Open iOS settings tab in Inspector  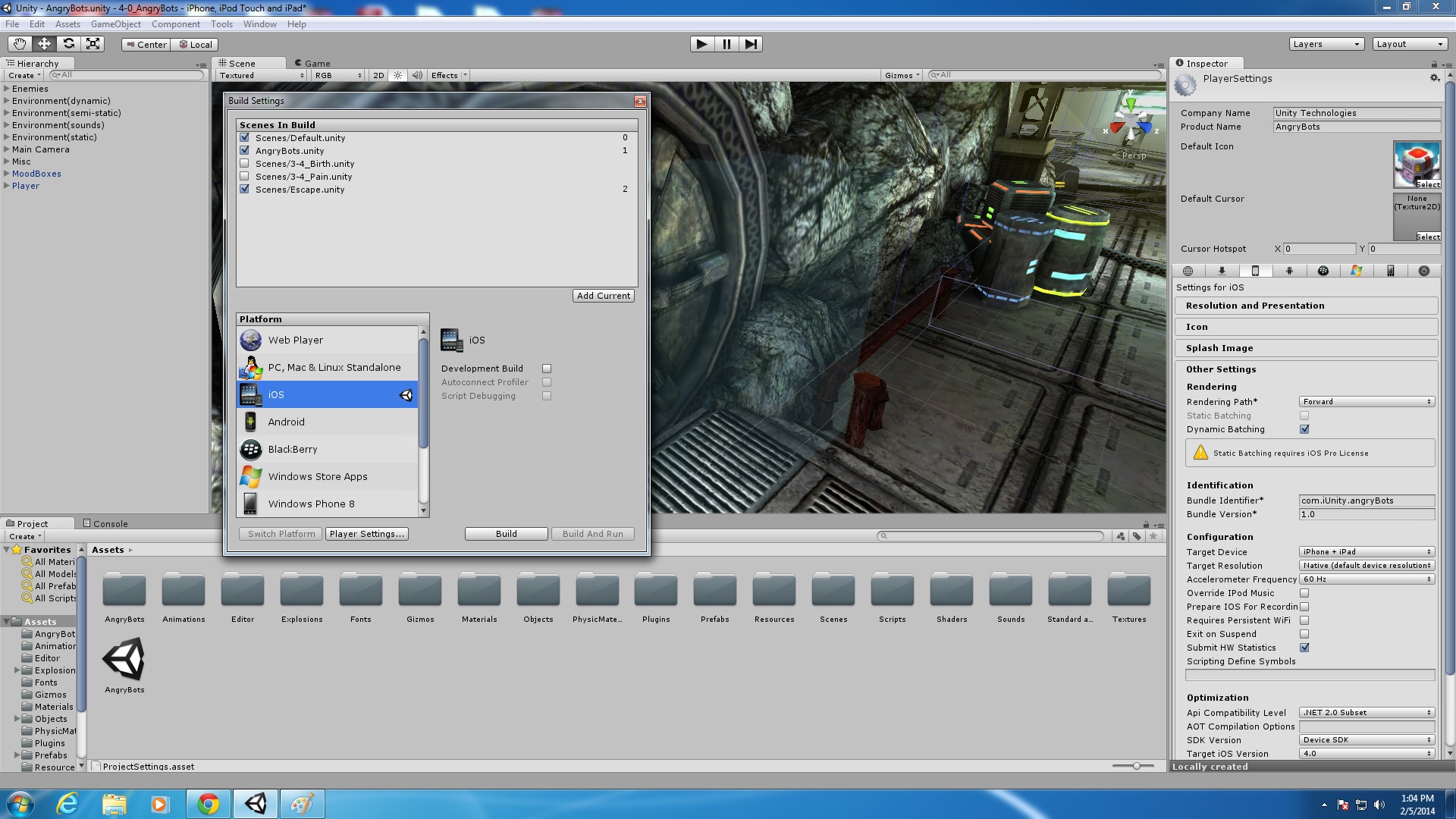coord(1255,271)
